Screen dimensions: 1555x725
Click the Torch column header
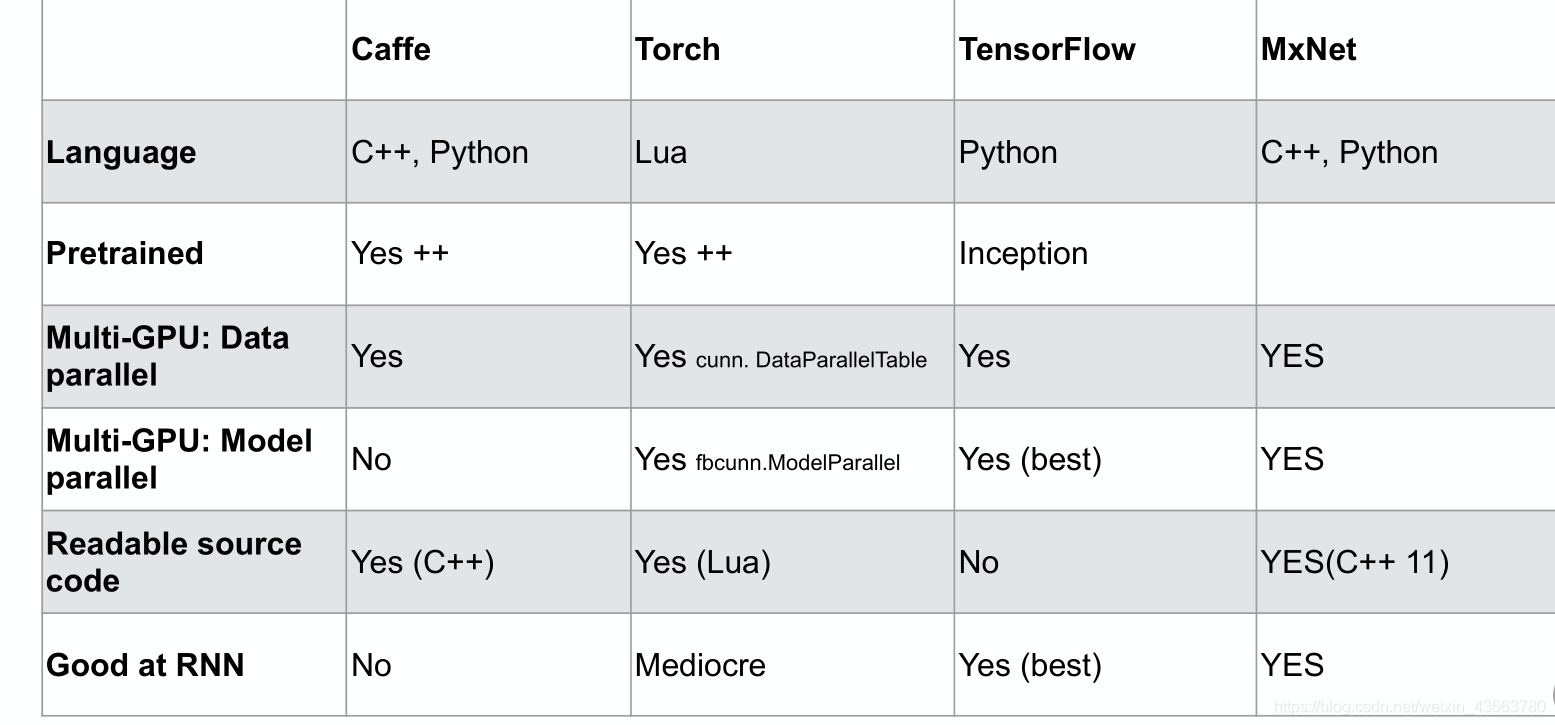click(x=677, y=49)
